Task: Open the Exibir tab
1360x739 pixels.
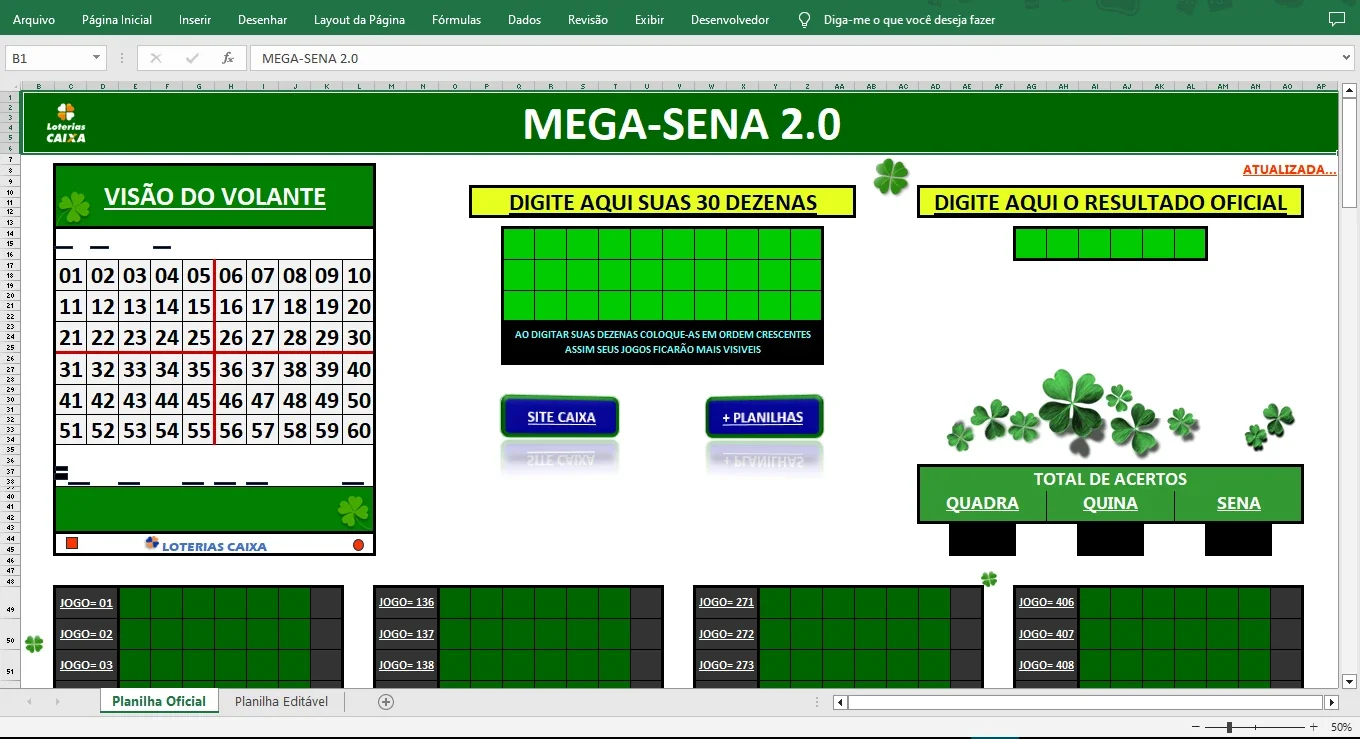Action: coord(649,20)
